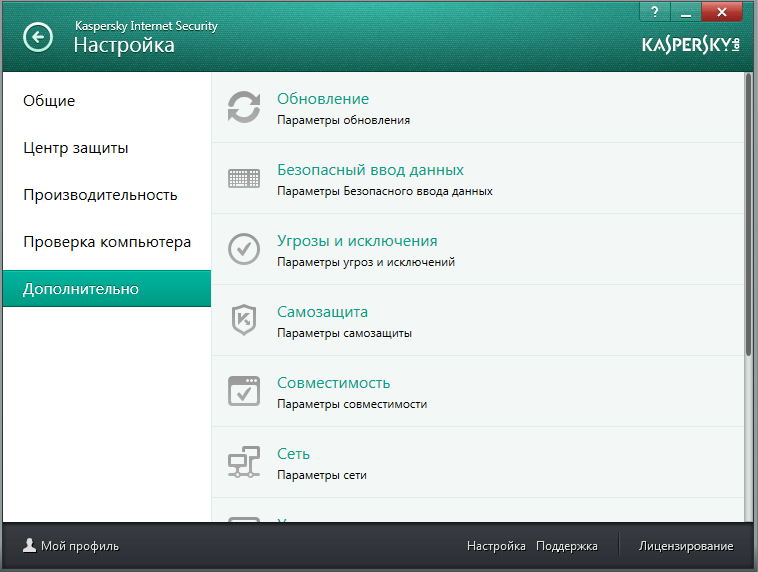Screen dimensions: 758x572
Task: Click 'Параметры совместимости' description text
Action: click(x=352, y=404)
